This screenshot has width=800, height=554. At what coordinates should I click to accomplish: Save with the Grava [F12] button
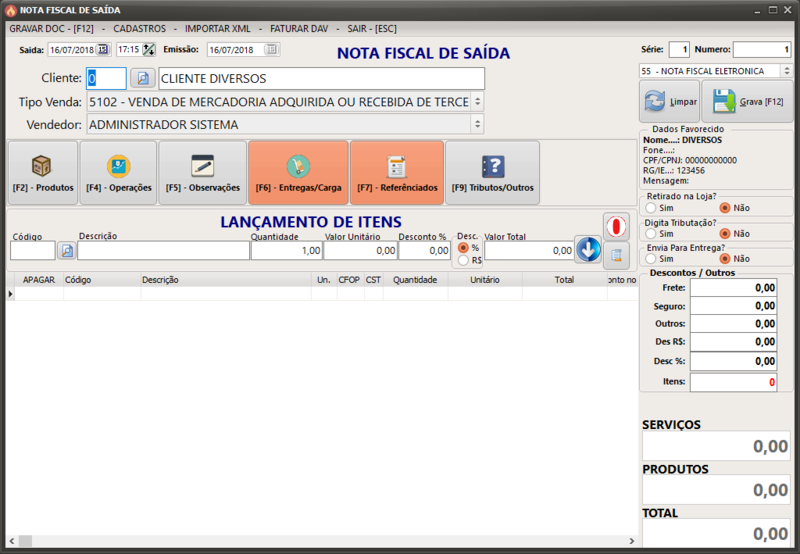747,102
